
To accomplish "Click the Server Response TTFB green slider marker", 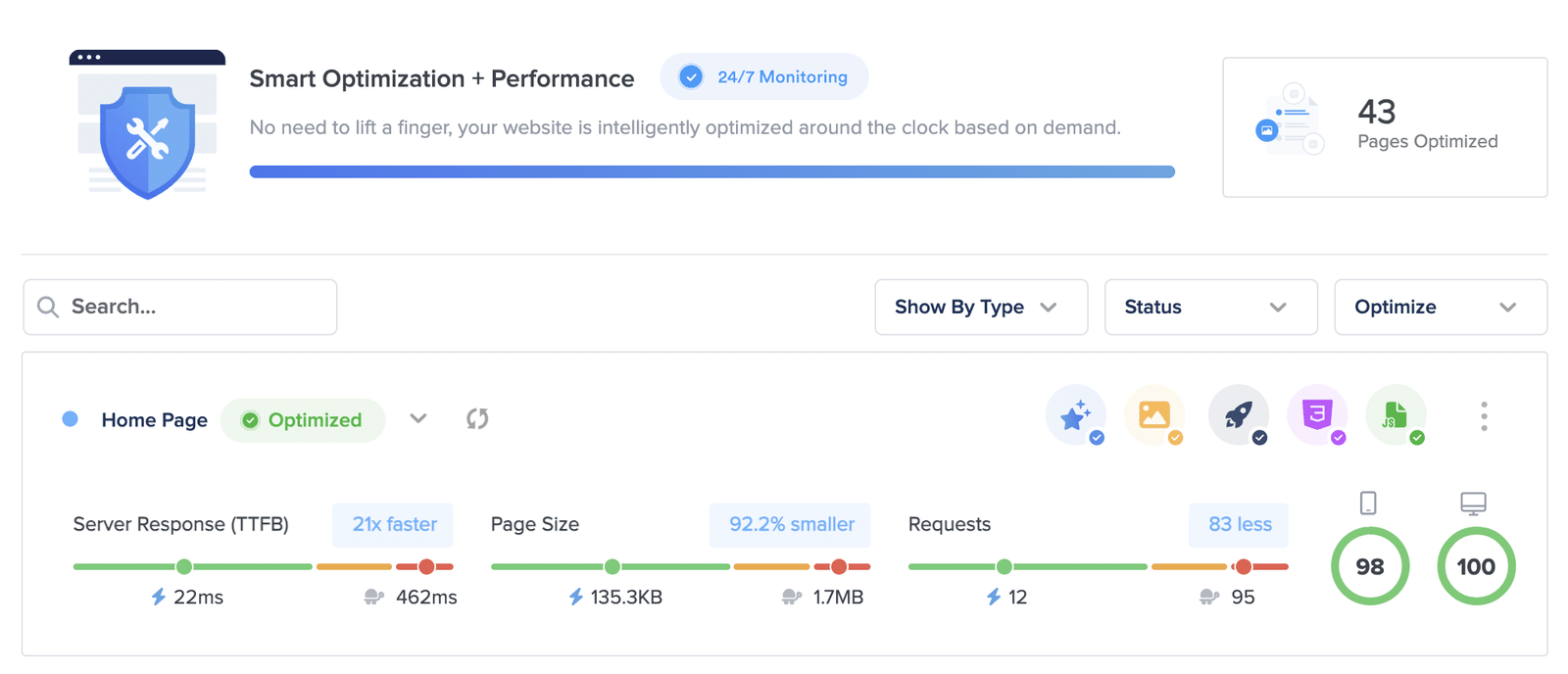I will 184,566.
